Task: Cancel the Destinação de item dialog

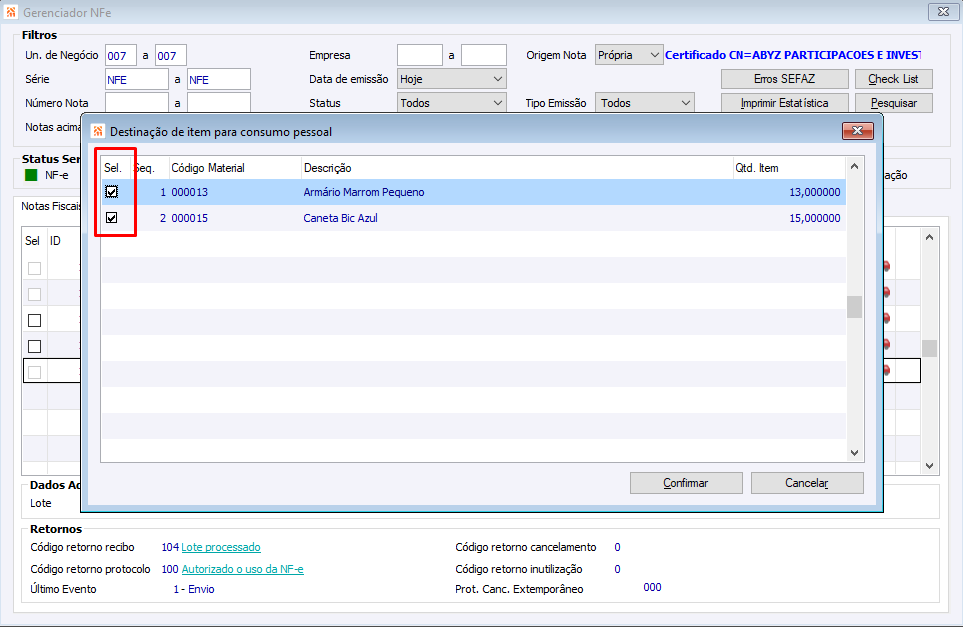Action: [x=807, y=483]
